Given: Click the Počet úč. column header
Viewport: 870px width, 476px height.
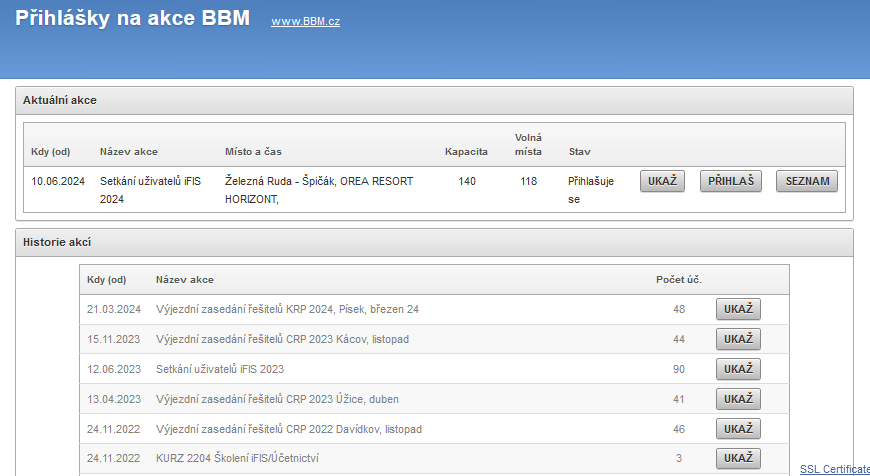Looking at the screenshot, I should 679,280.
